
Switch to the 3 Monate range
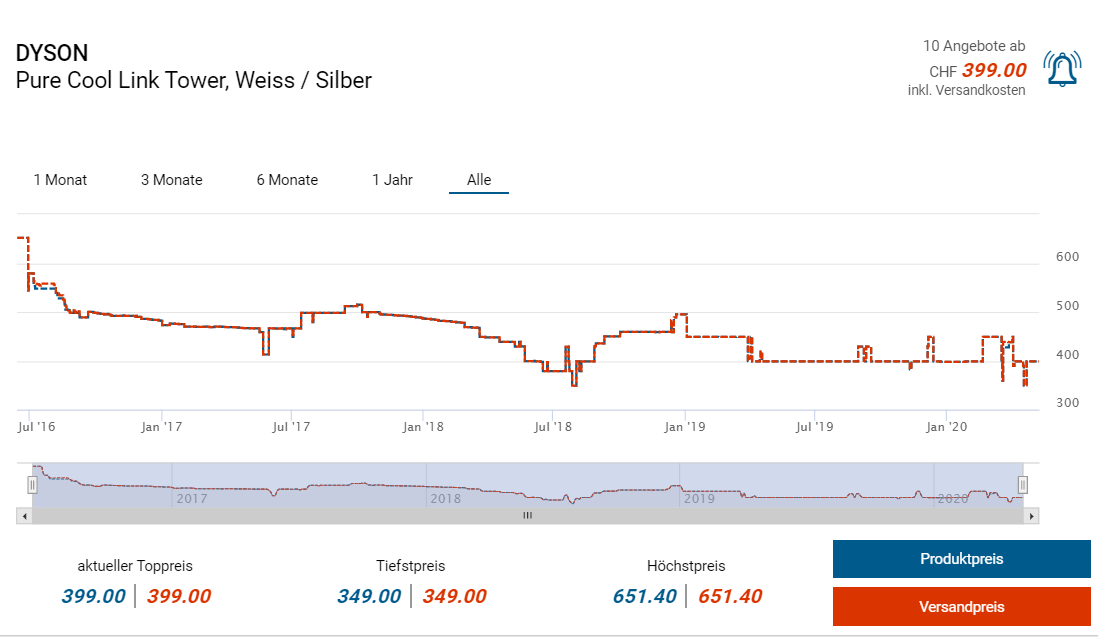click(171, 180)
